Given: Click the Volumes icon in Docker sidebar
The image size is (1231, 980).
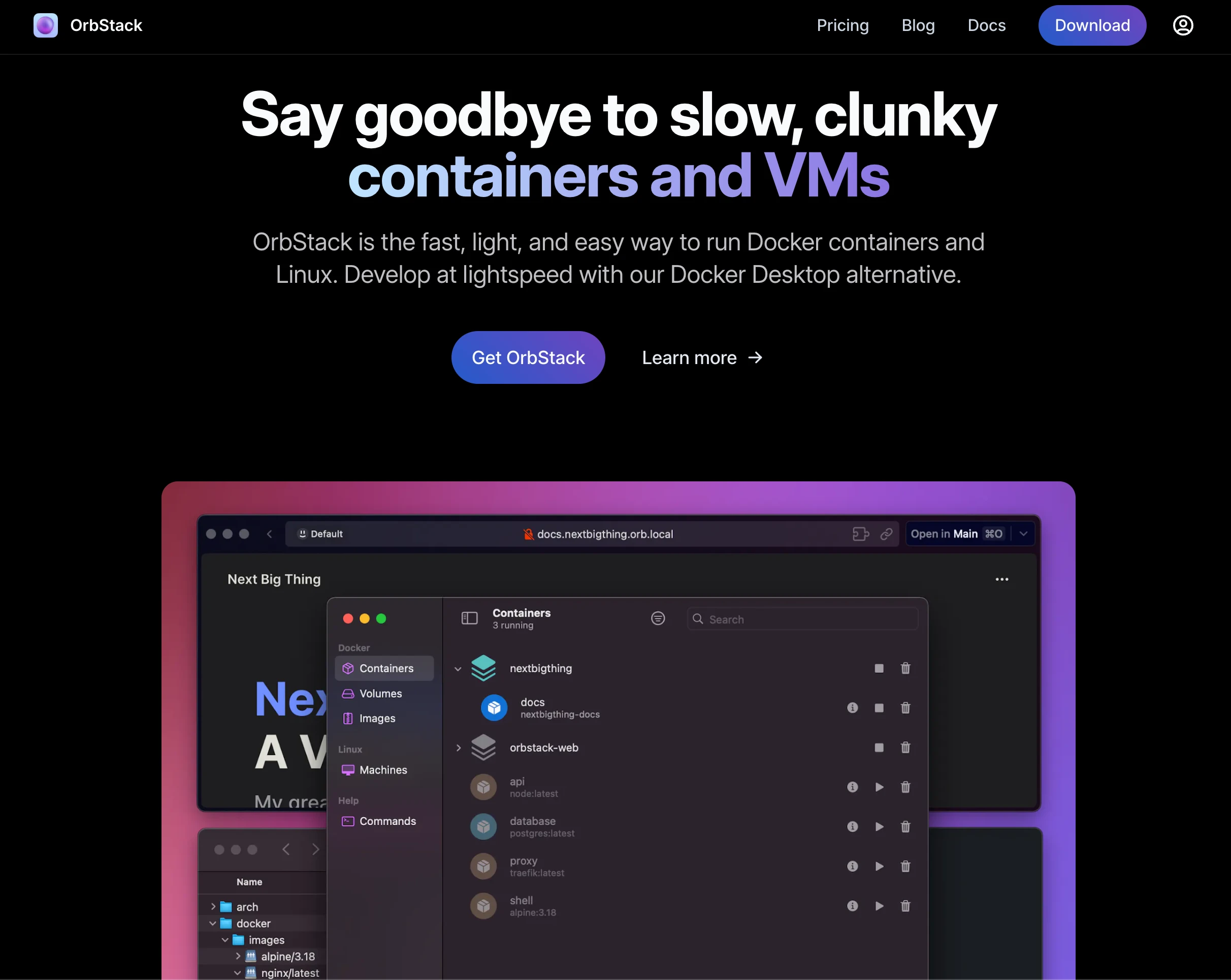Looking at the screenshot, I should coord(349,693).
